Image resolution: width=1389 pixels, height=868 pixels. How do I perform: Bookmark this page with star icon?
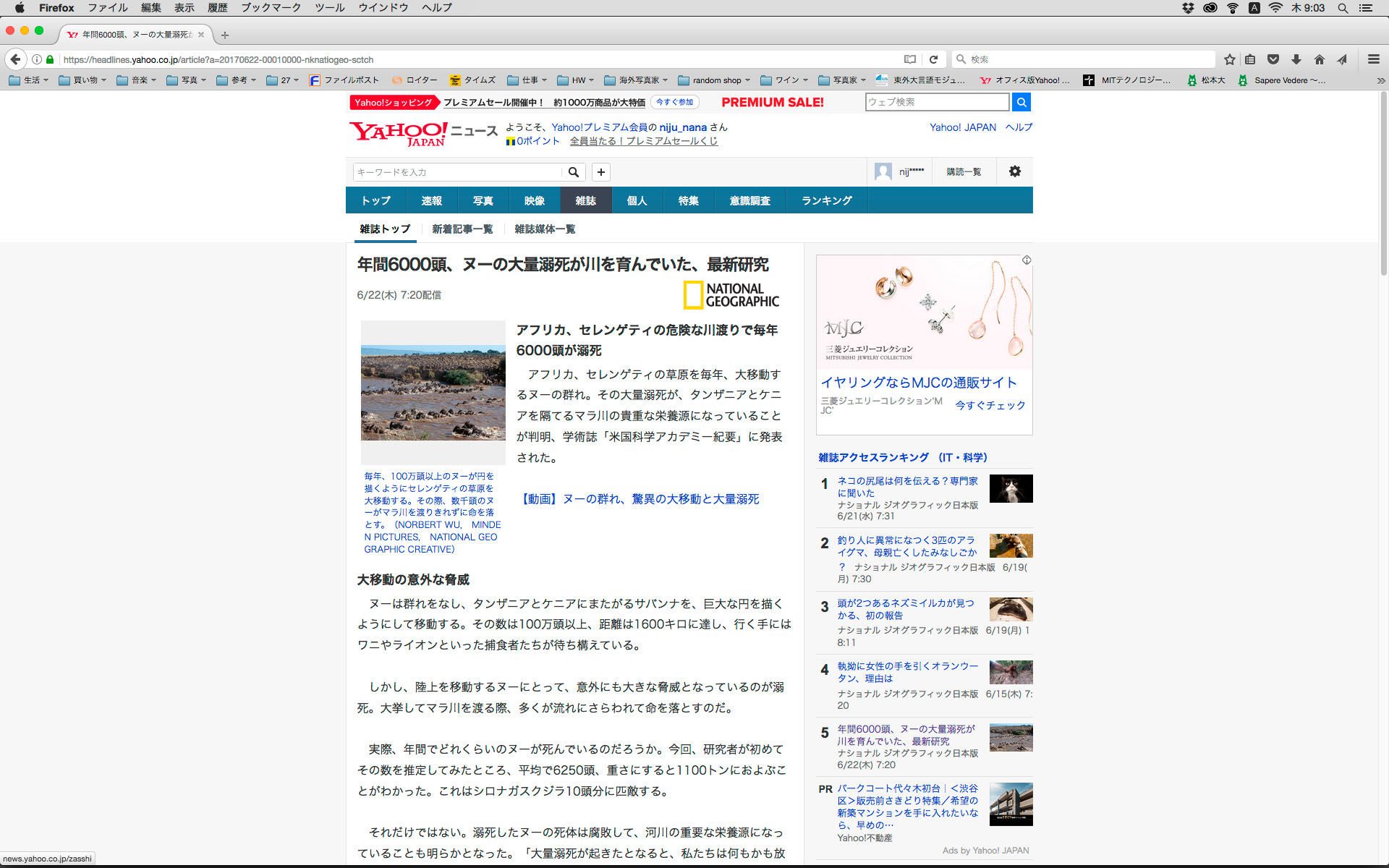[1229, 59]
